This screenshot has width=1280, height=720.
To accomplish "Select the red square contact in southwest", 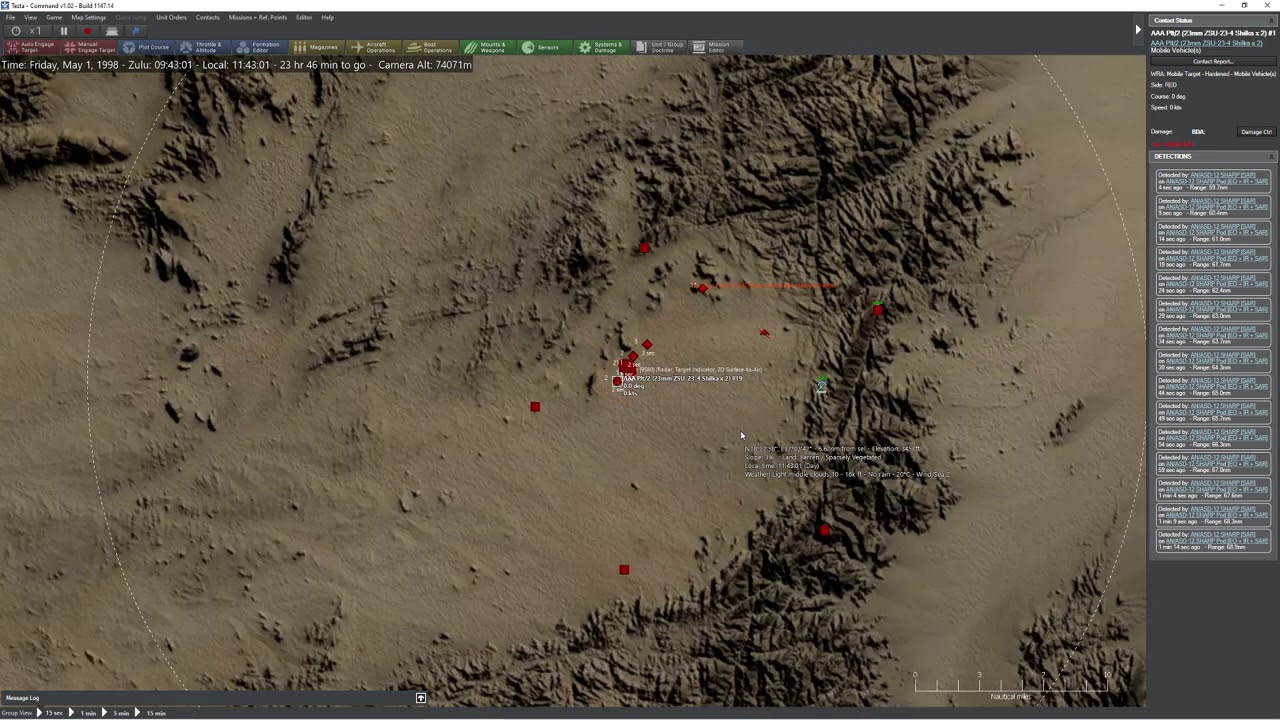I will click(x=535, y=407).
